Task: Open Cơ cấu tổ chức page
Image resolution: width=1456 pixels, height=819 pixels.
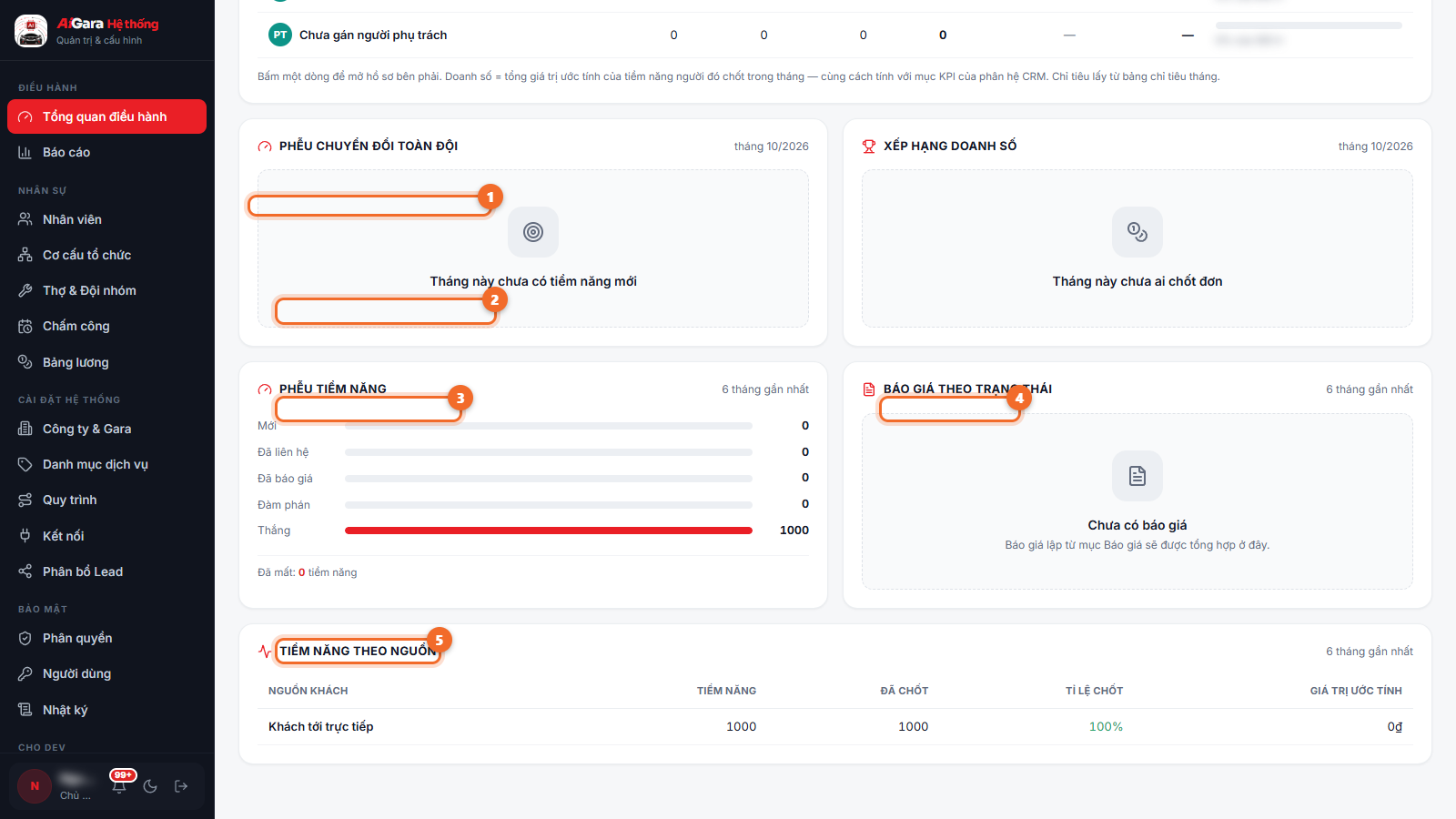Action: point(106,255)
